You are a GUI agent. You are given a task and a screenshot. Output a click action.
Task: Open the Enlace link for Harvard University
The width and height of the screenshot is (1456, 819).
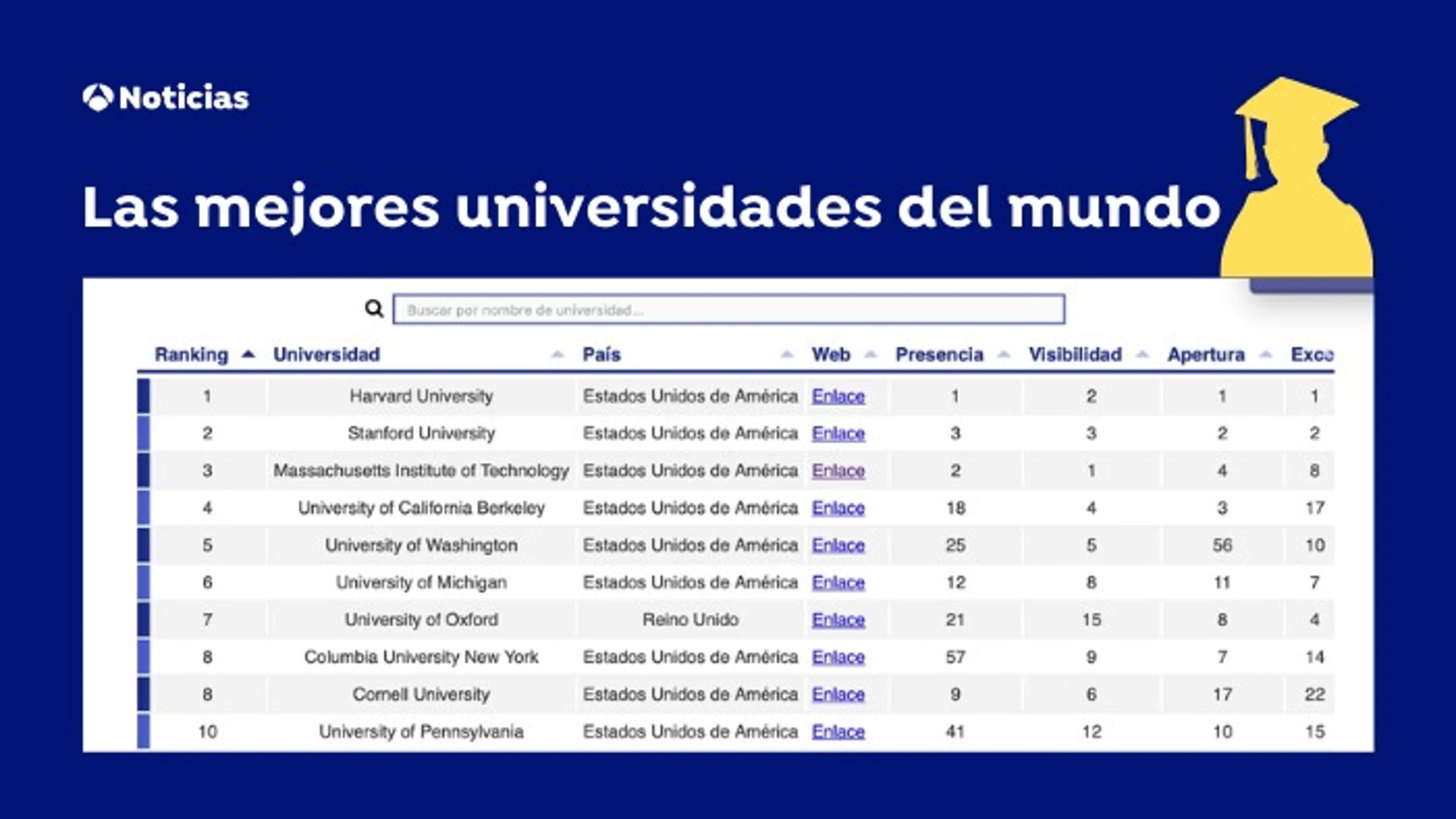[838, 397]
